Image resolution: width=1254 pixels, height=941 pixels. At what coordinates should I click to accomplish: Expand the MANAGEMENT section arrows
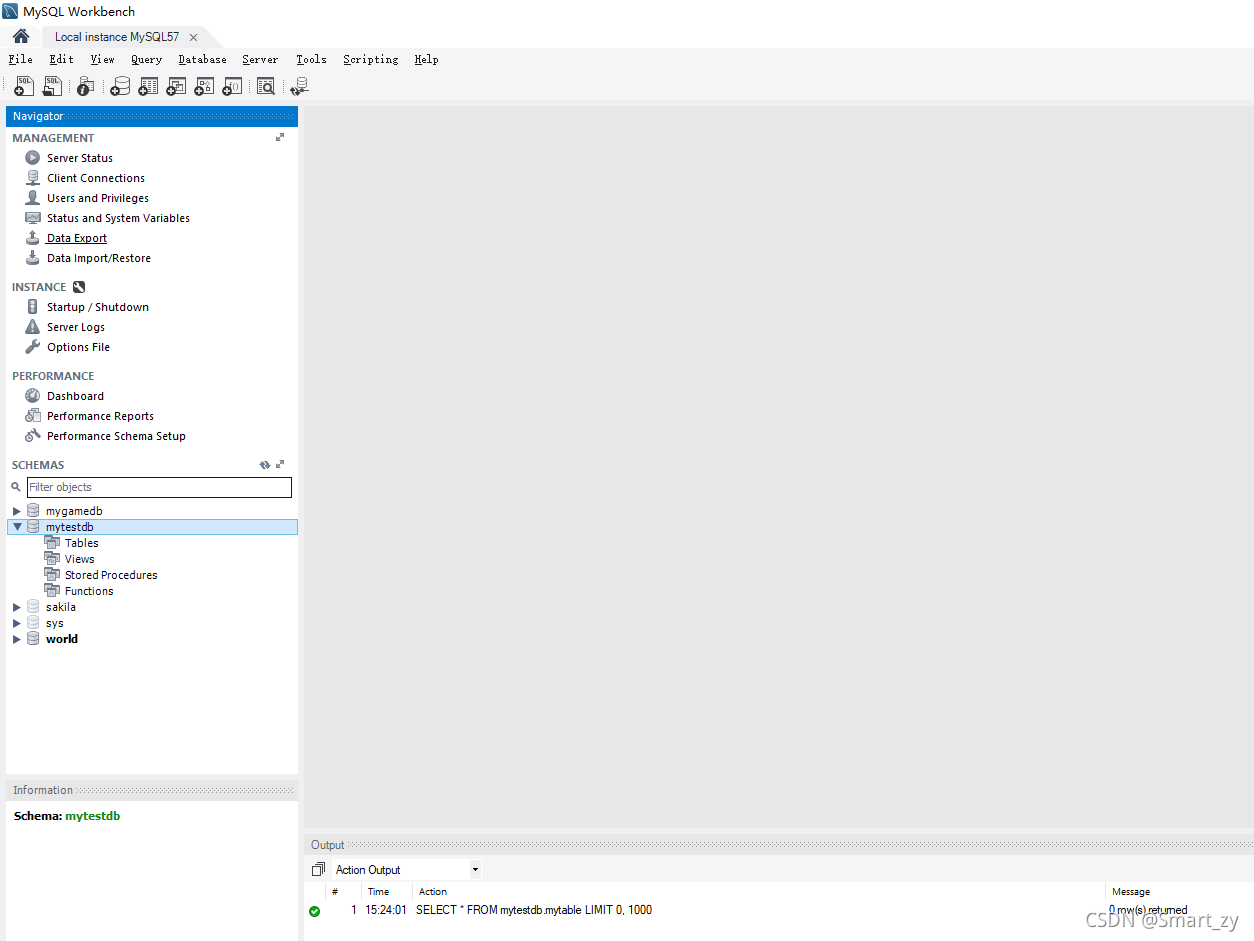pyautogui.click(x=280, y=138)
